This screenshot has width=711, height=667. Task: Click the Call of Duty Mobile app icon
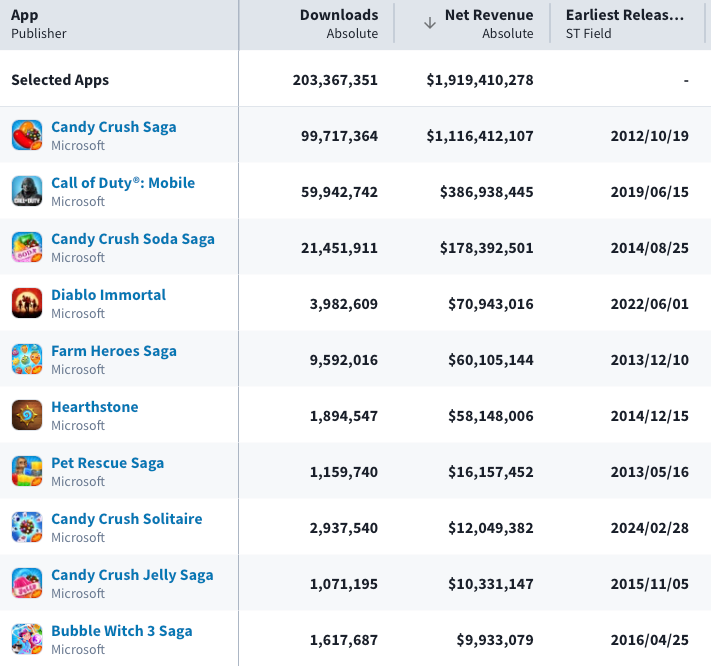pyautogui.click(x=27, y=191)
